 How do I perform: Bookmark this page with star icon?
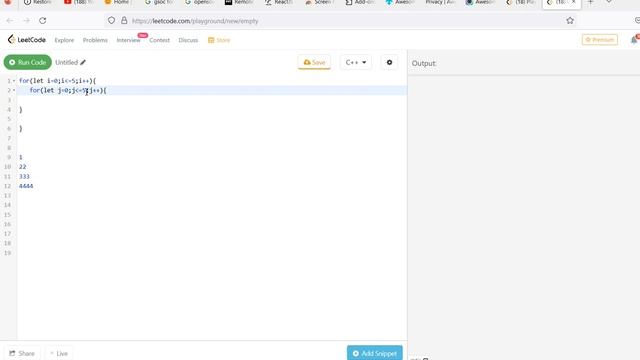(x=570, y=20)
